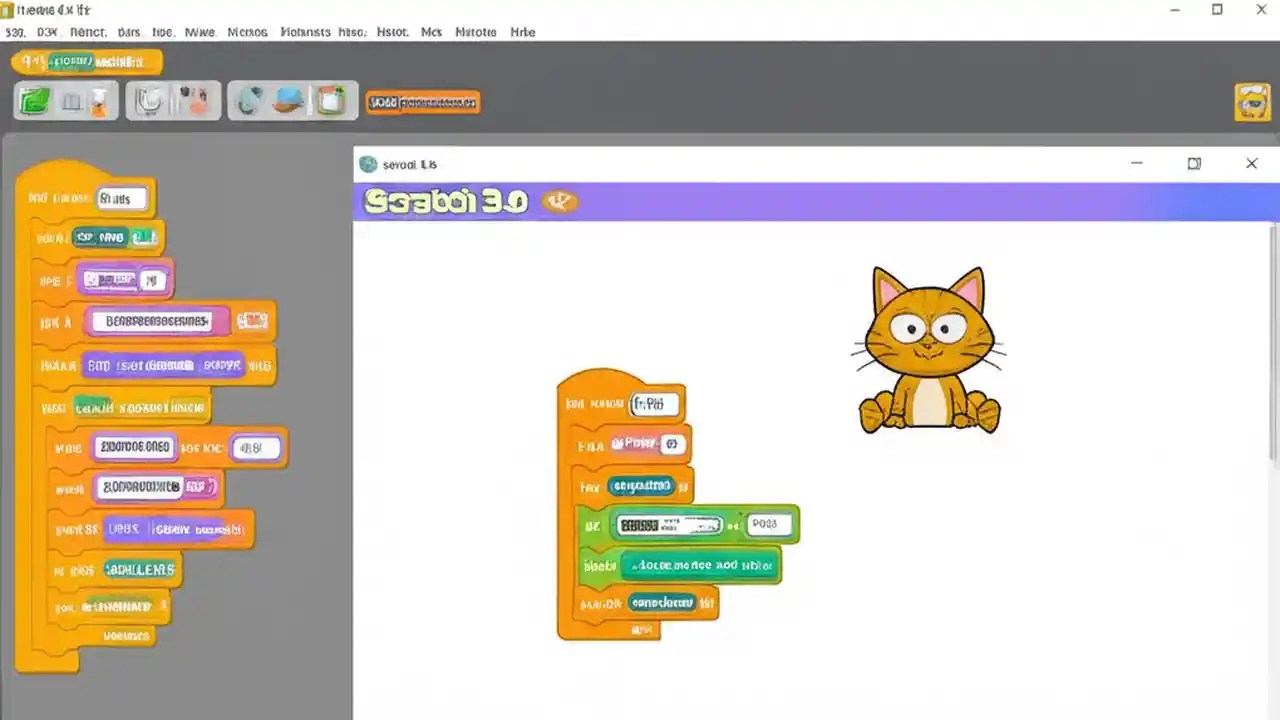Select the magnet tool in the second toolbar group
Viewport: 1280px width, 720px height.
click(147, 99)
